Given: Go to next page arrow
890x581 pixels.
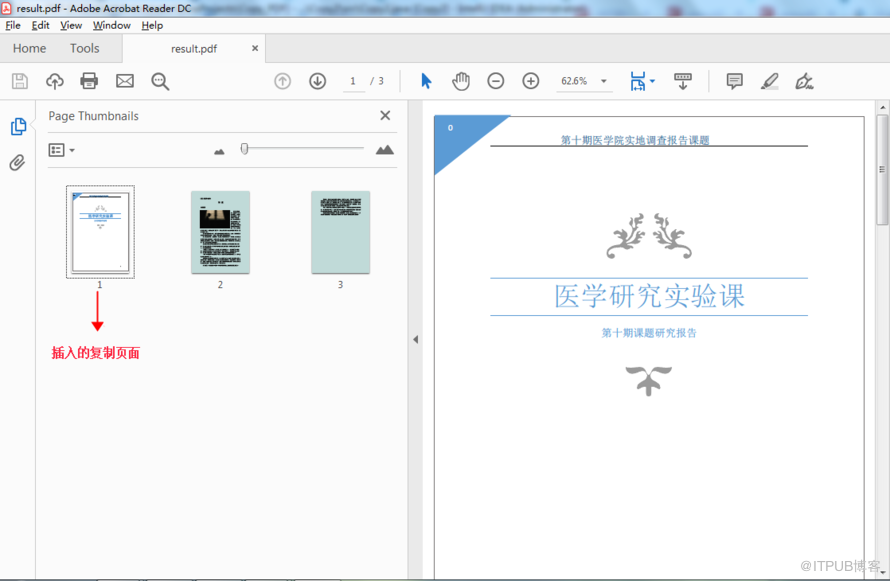Looking at the screenshot, I should (317, 81).
